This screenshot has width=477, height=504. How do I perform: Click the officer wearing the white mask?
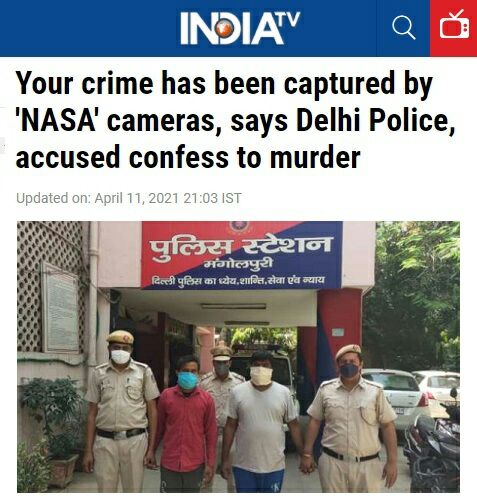[x=121, y=412]
